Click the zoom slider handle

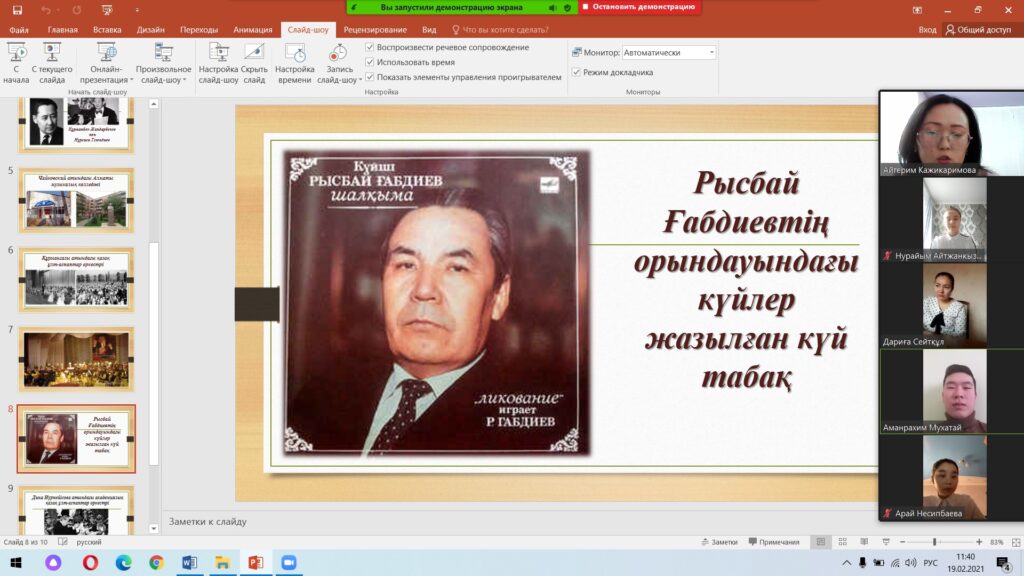935,542
